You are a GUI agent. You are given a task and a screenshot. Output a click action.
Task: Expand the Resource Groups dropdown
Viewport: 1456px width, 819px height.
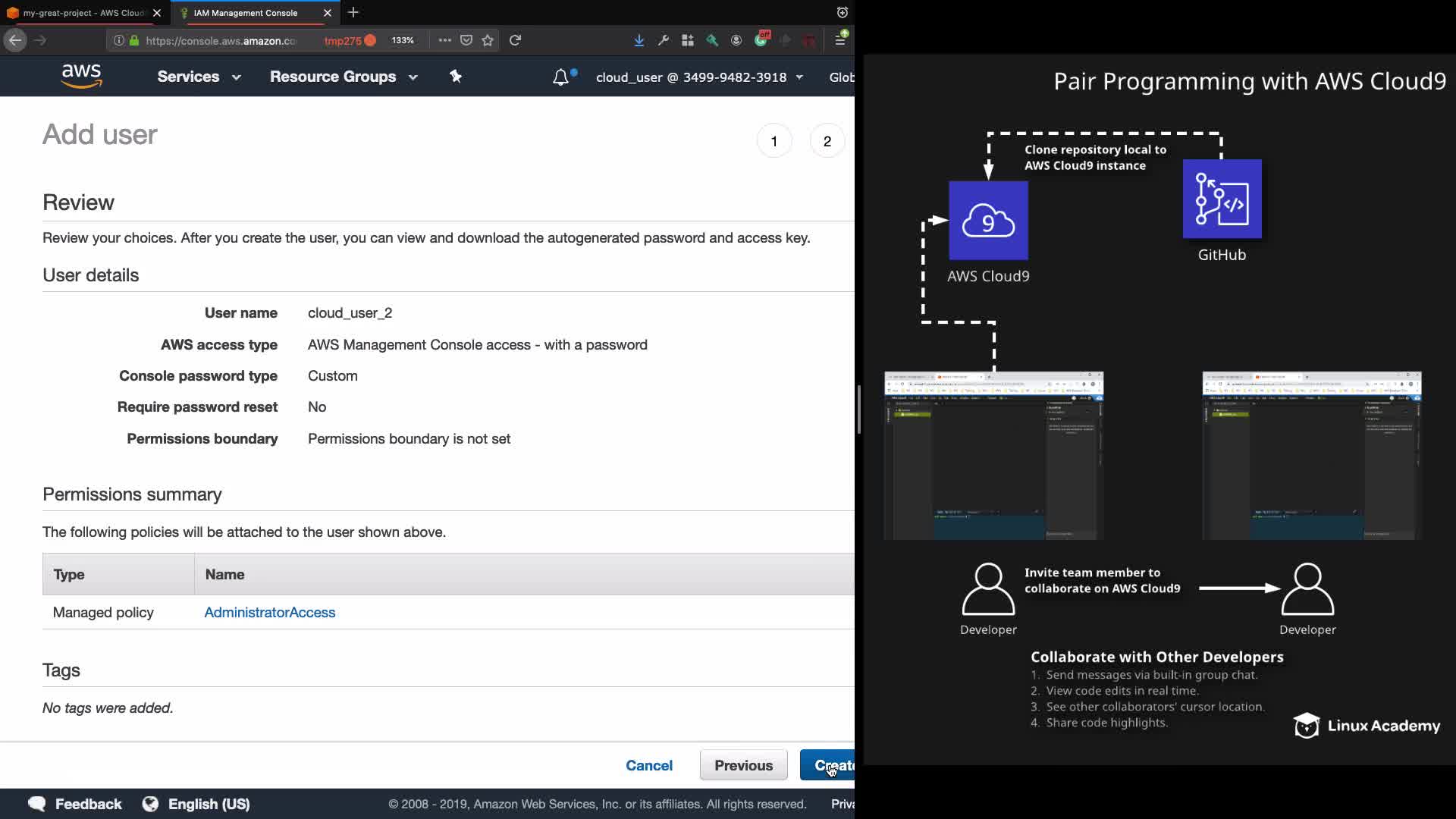(344, 77)
